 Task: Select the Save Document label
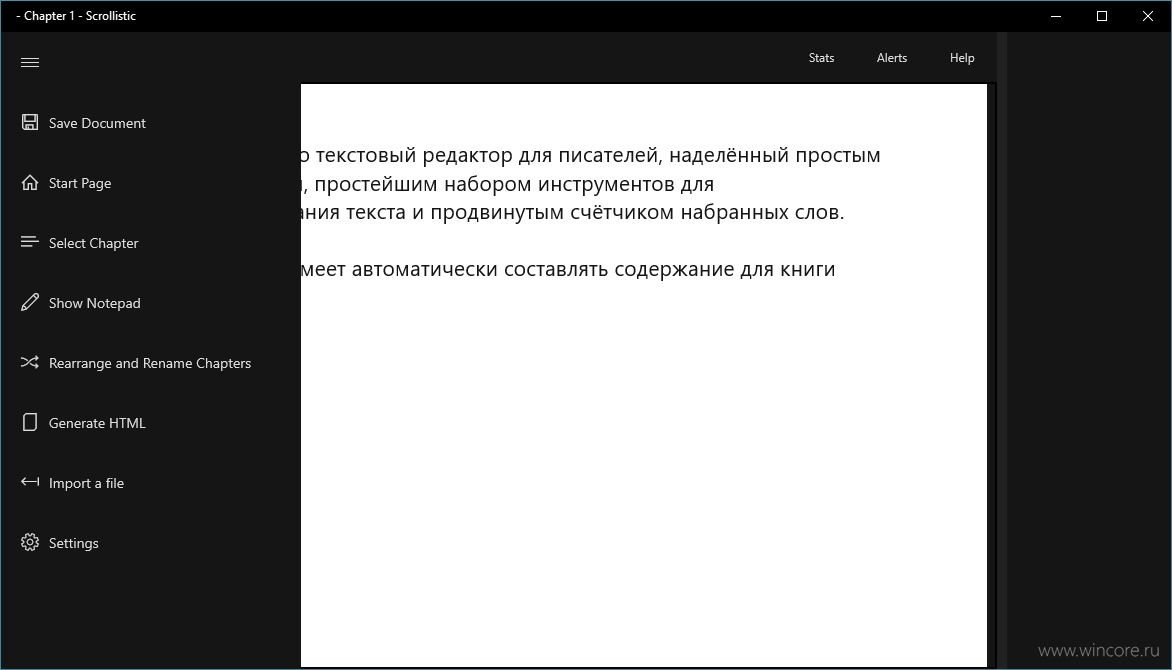click(x=97, y=123)
